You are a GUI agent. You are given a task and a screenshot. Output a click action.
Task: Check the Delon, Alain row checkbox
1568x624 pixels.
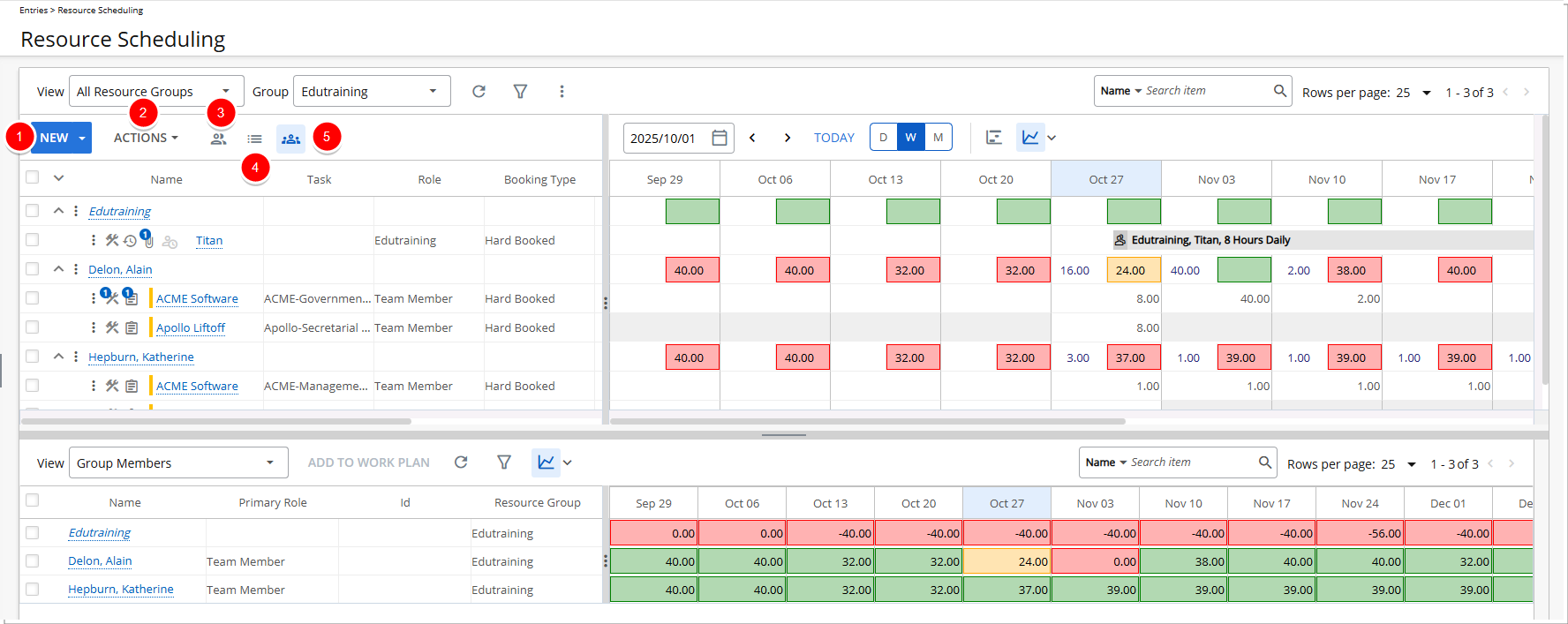33,269
